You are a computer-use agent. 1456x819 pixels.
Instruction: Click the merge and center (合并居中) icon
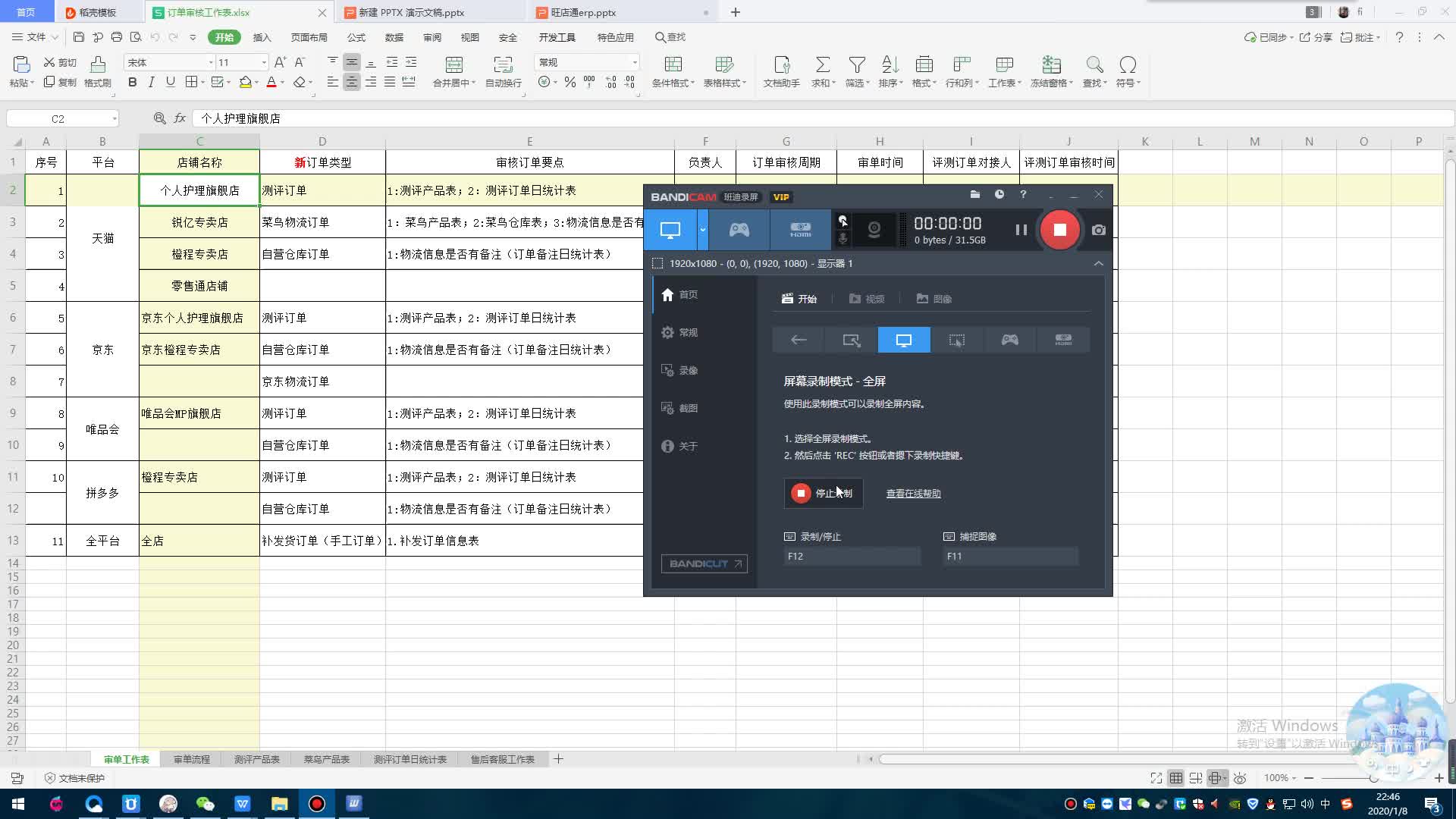click(453, 65)
